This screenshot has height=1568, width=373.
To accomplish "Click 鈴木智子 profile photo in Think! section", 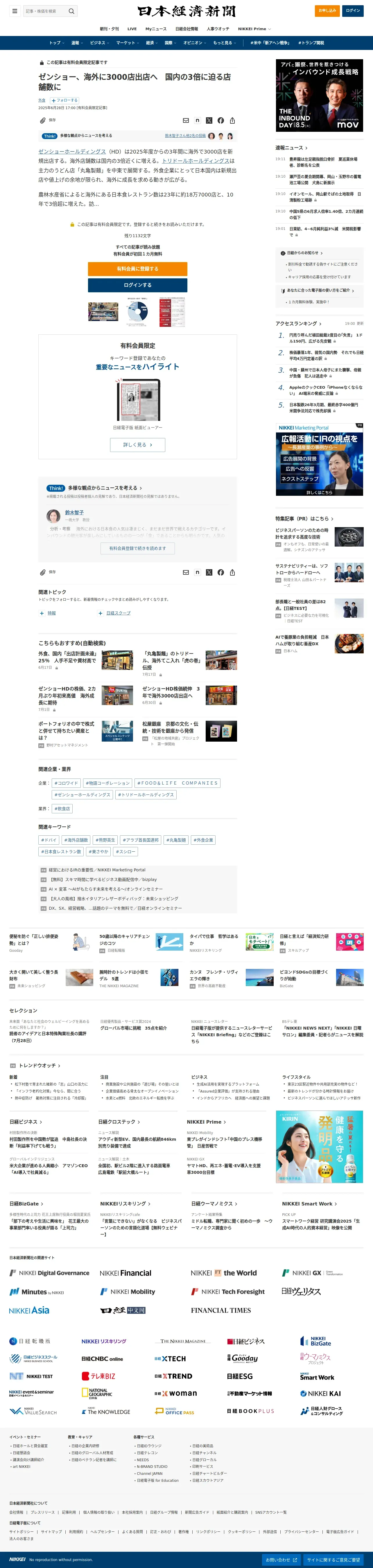I will (54, 516).
